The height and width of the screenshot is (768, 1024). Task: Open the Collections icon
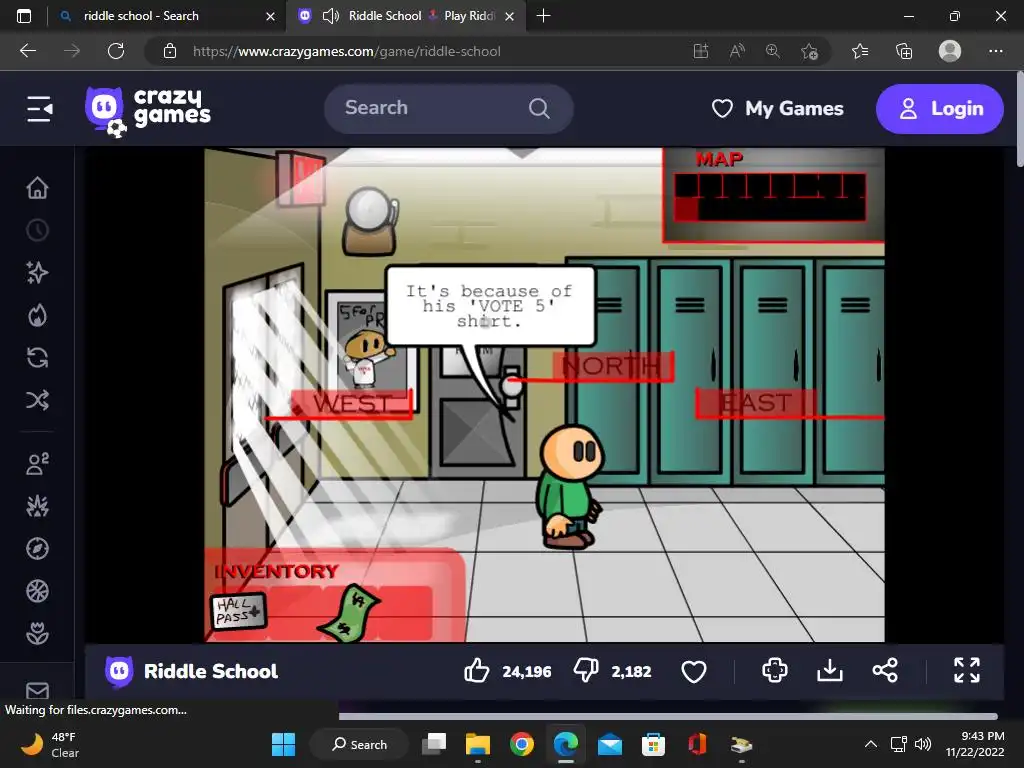point(904,51)
